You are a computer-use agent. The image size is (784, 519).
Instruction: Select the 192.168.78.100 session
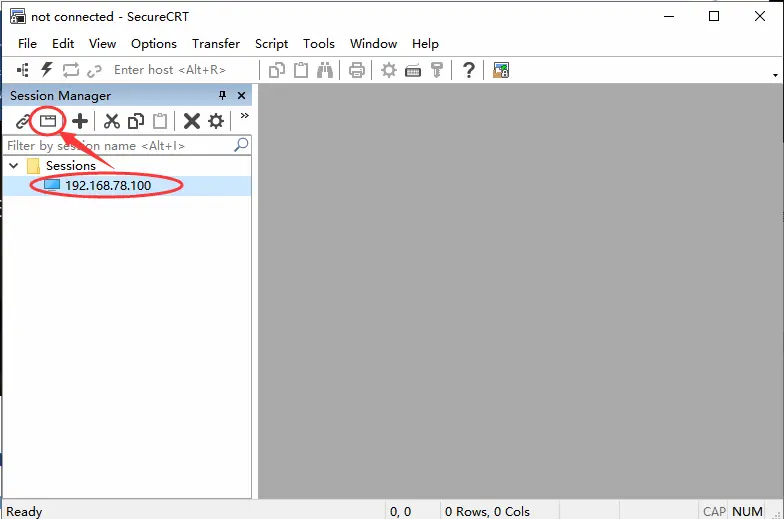click(x=108, y=186)
